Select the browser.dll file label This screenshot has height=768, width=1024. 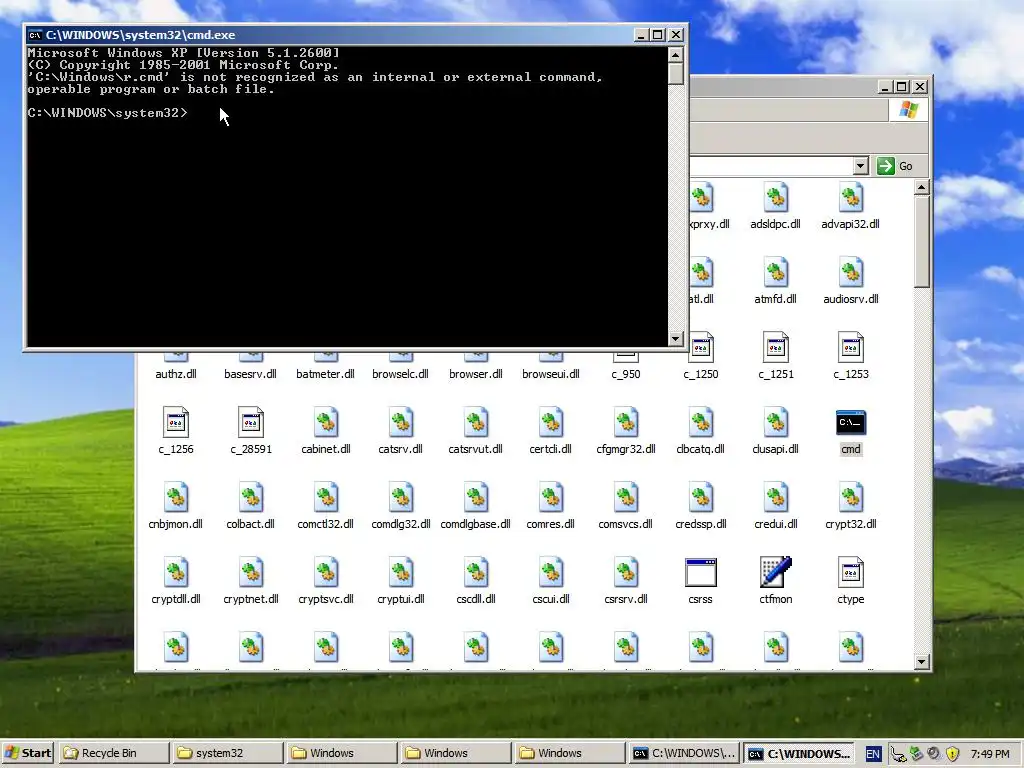[475, 374]
